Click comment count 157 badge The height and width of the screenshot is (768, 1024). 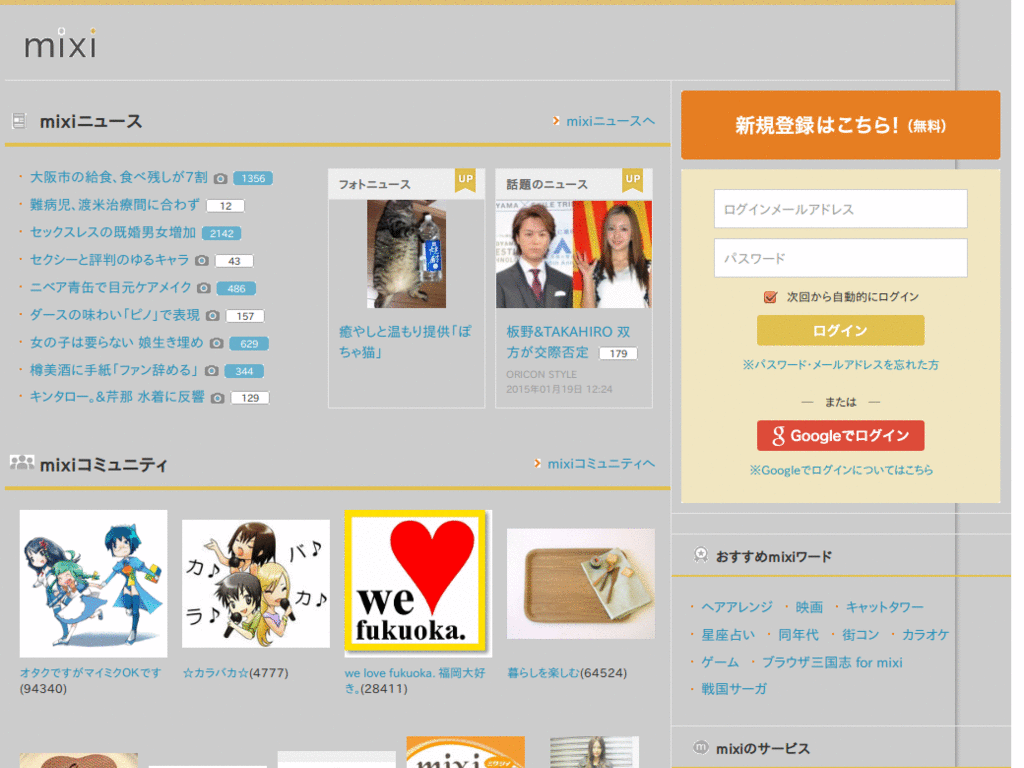click(x=245, y=316)
